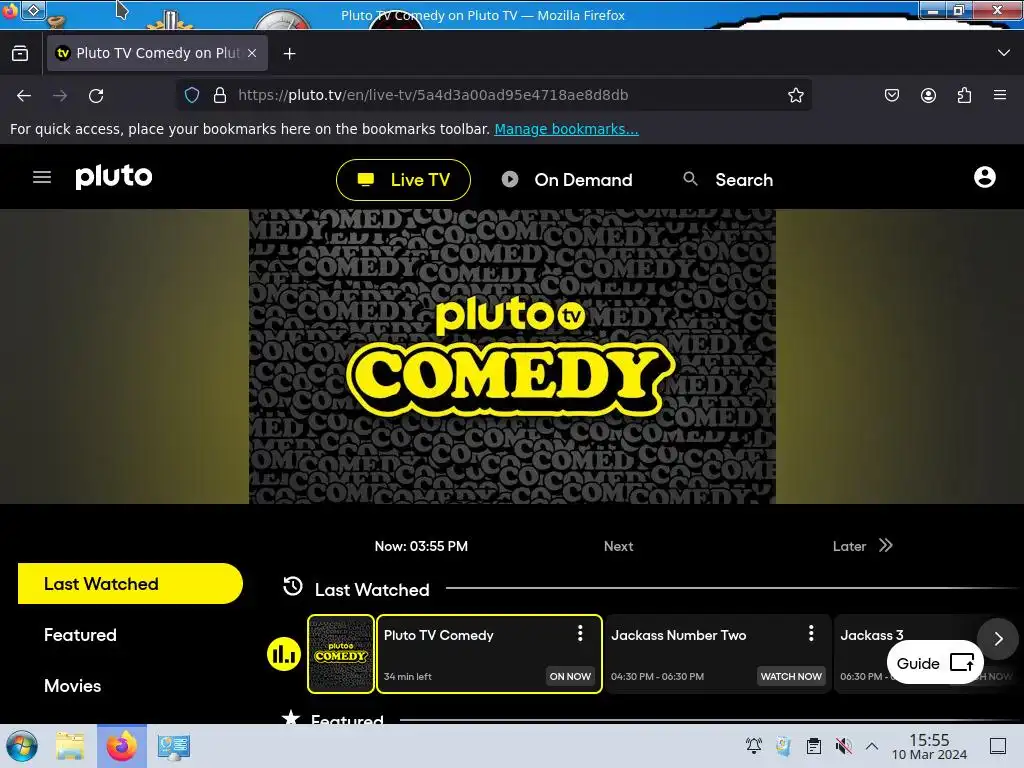Bookmark this page with star icon
This screenshot has width=1024, height=768.
(x=795, y=95)
